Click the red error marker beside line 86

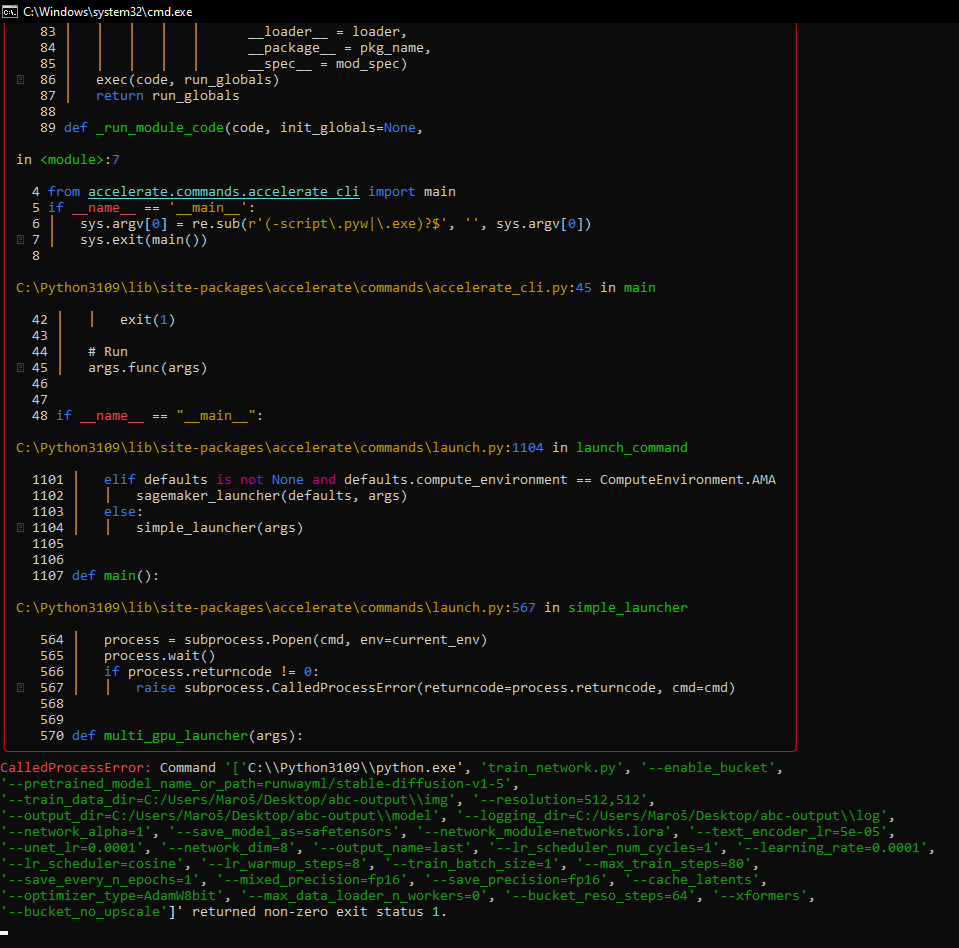click(x=22, y=79)
